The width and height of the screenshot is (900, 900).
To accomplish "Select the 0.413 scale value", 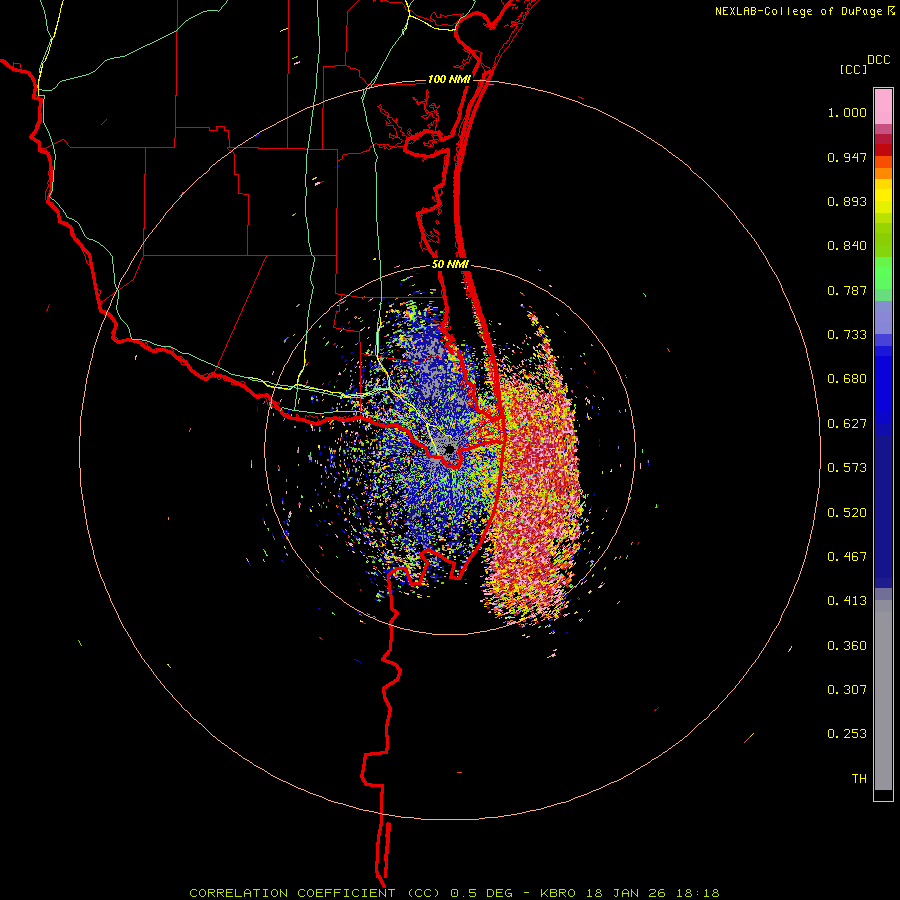I will (x=847, y=601).
